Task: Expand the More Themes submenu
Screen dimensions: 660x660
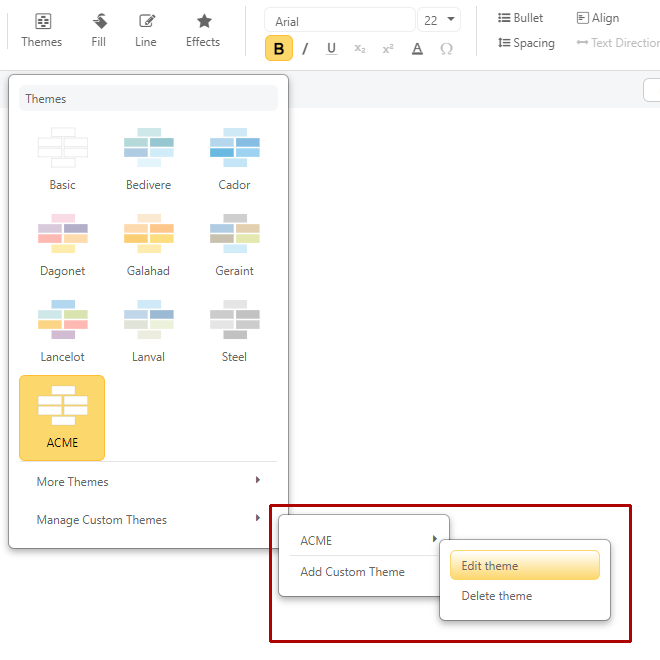Action: 148,482
